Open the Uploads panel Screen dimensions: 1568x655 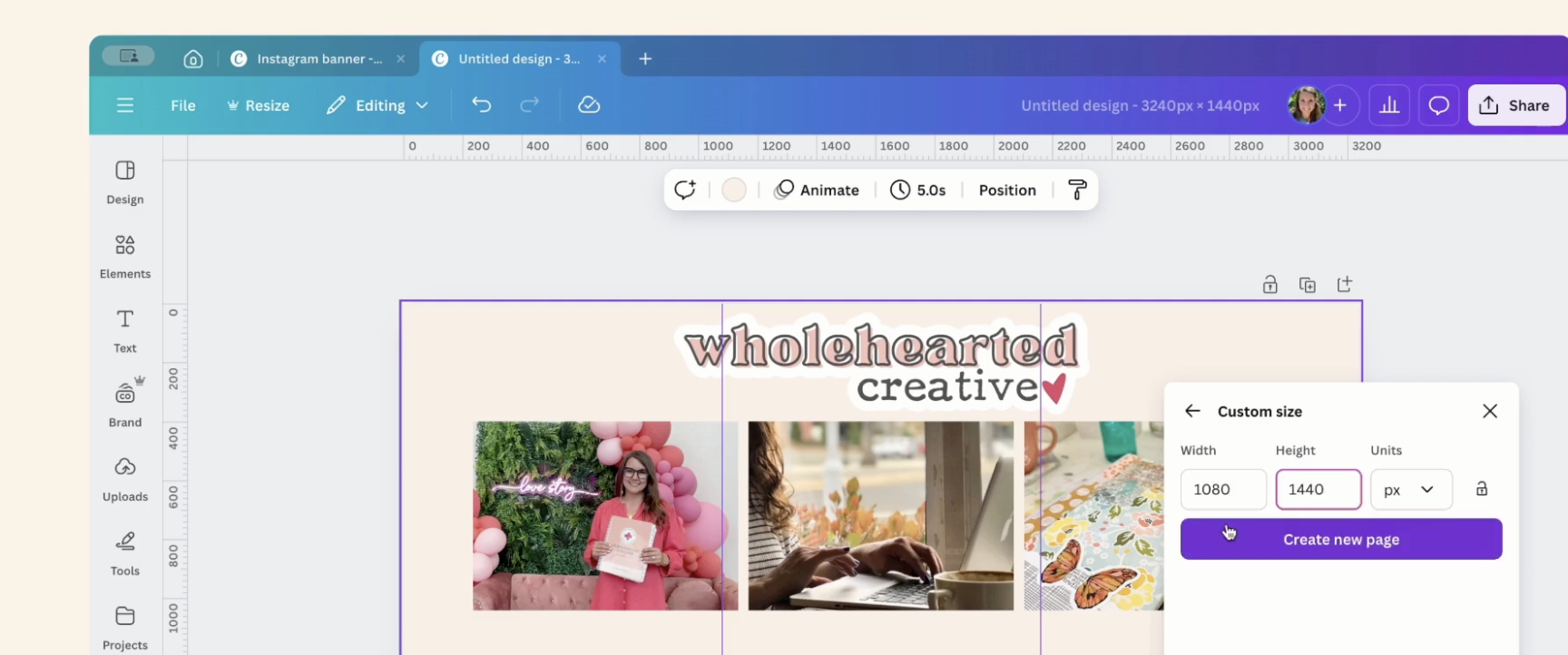pos(125,480)
